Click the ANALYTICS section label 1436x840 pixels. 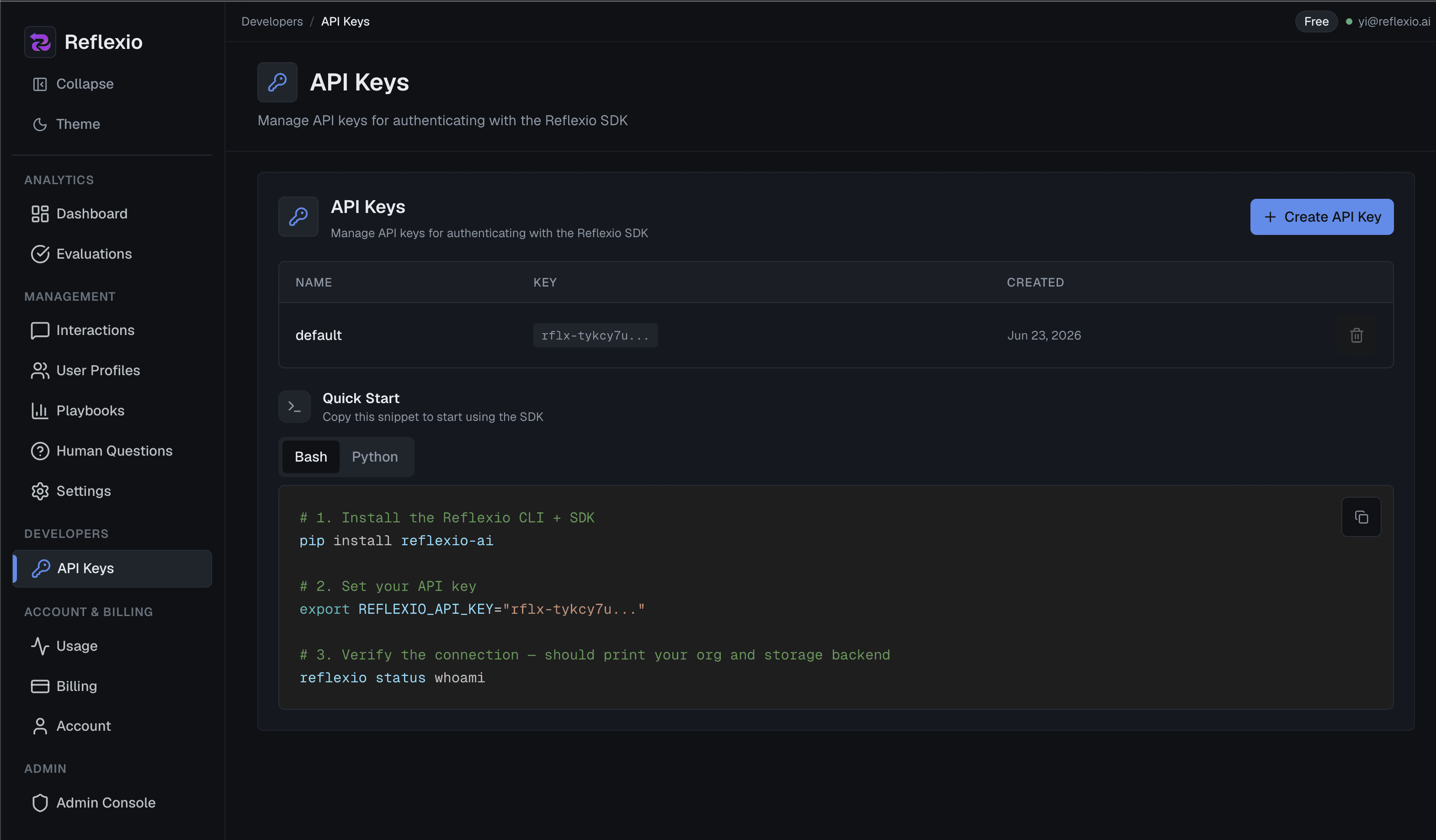point(59,180)
